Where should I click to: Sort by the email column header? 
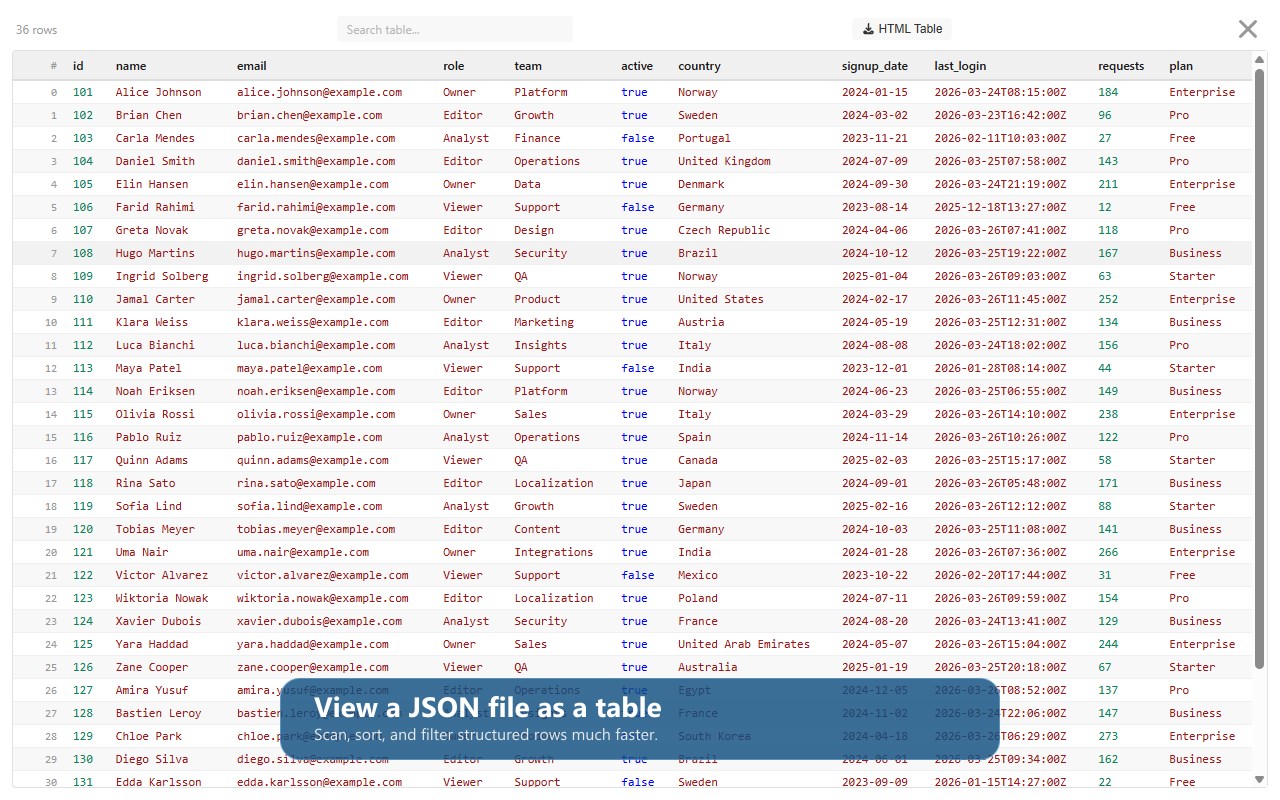[x=252, y=66]
